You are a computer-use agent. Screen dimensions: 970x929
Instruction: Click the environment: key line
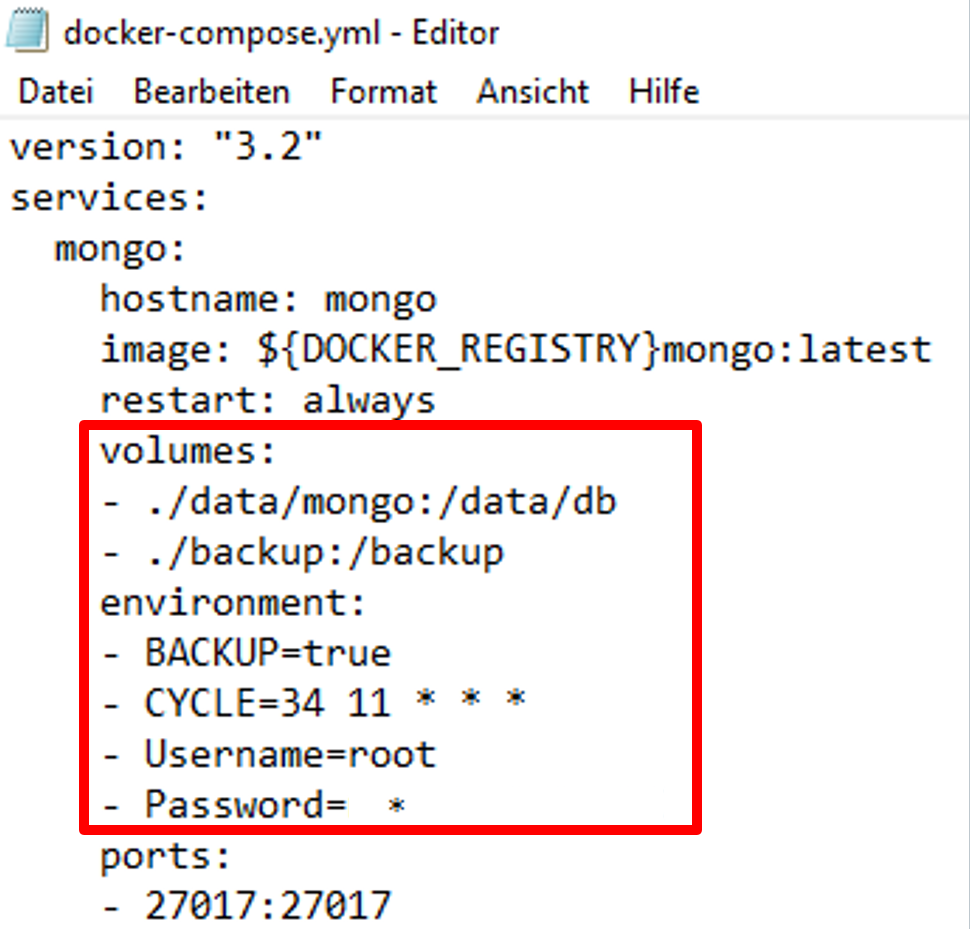click(x=233, y=603)
